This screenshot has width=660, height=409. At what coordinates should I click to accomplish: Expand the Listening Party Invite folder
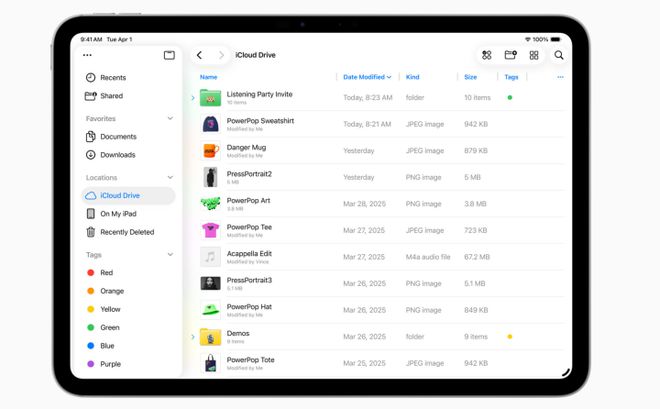click(193, 98)
